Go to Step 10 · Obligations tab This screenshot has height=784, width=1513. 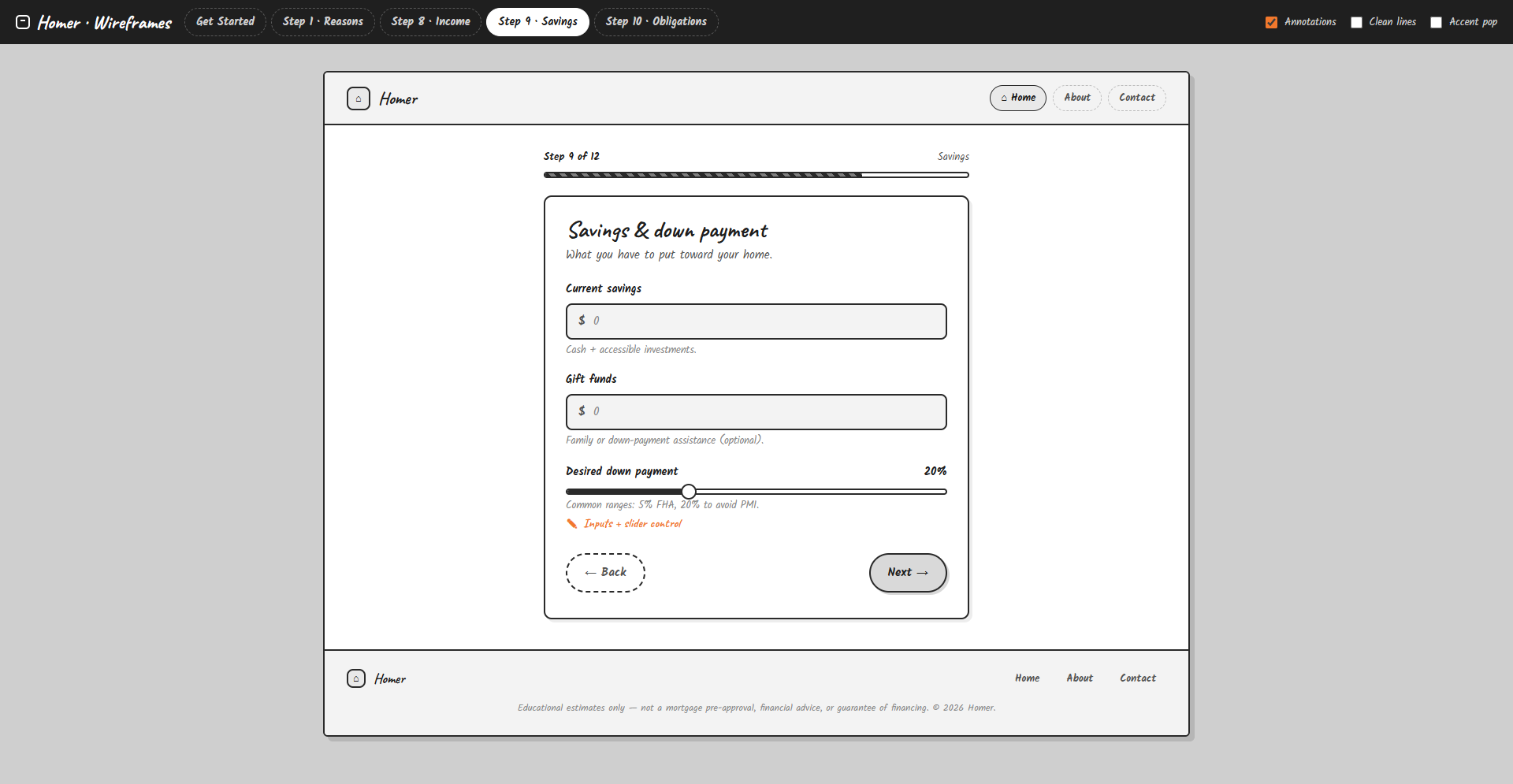click(x=656, y=22)
